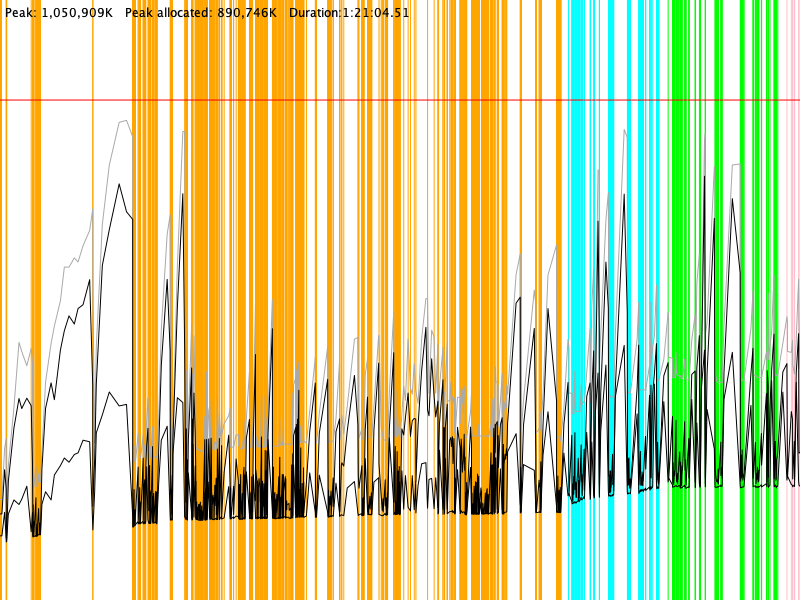Click the tallest black line peak on the left
The image size is (800, 600).
(120, 184)
